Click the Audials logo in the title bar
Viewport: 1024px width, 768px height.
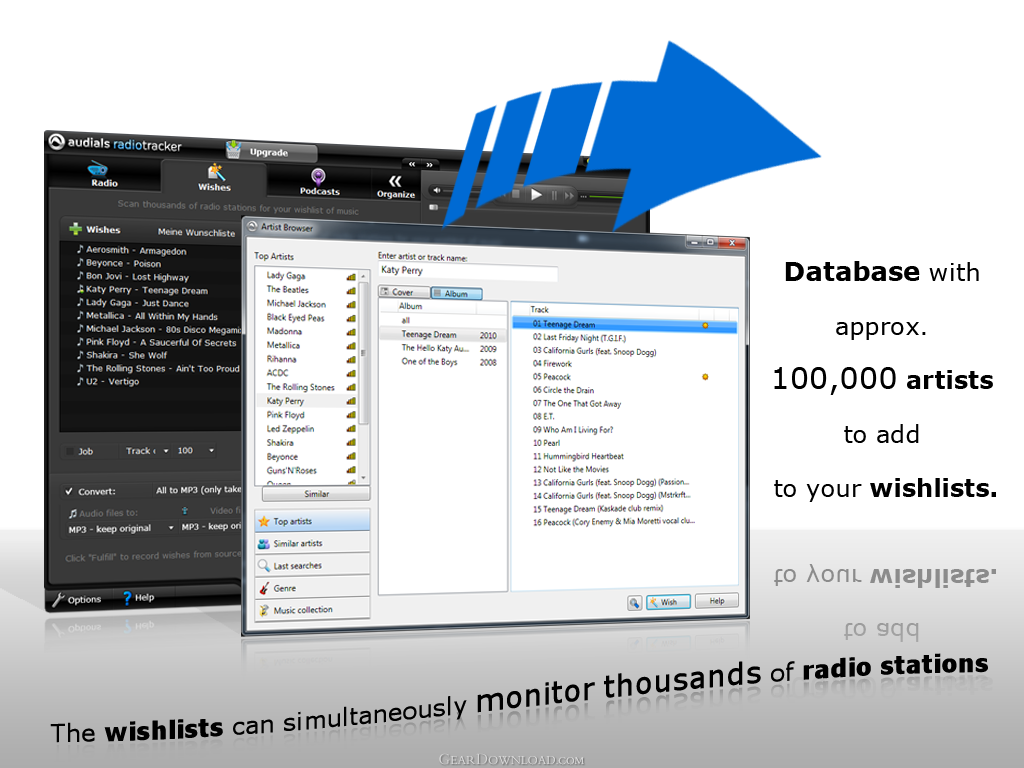(57, 142)
